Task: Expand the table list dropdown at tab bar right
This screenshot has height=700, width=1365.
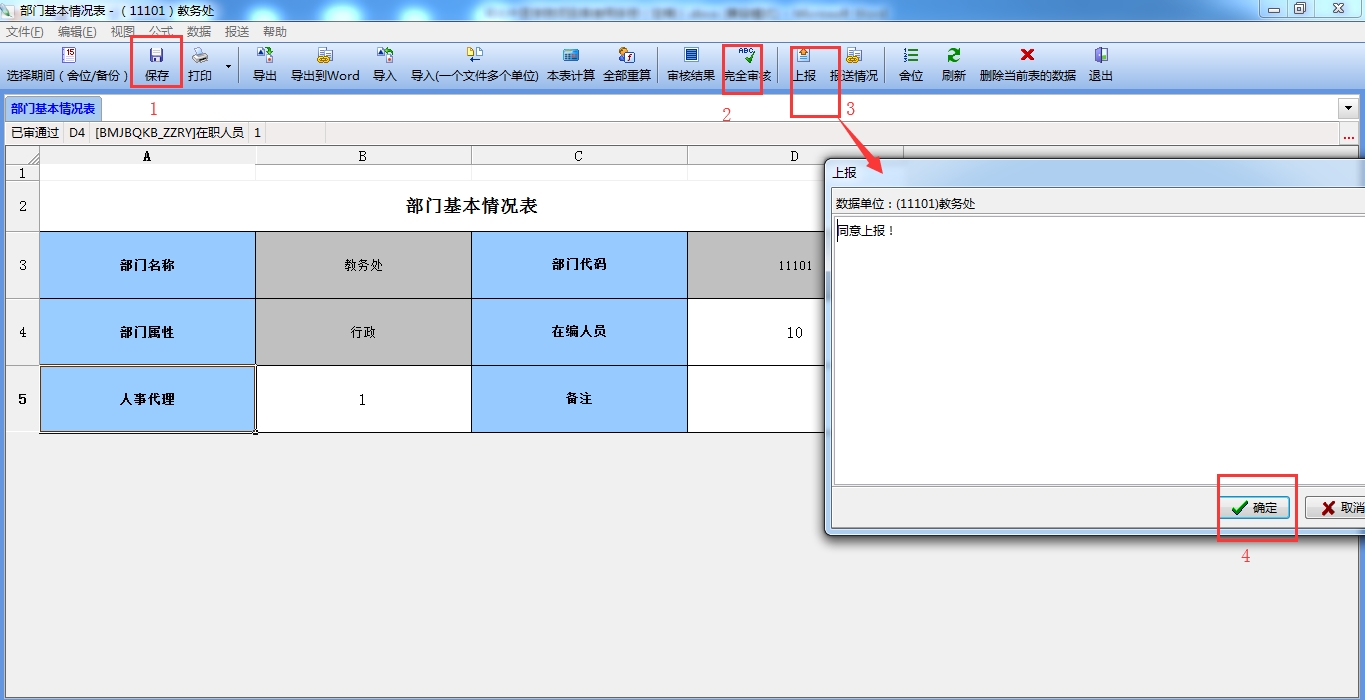Action: 1348,108
